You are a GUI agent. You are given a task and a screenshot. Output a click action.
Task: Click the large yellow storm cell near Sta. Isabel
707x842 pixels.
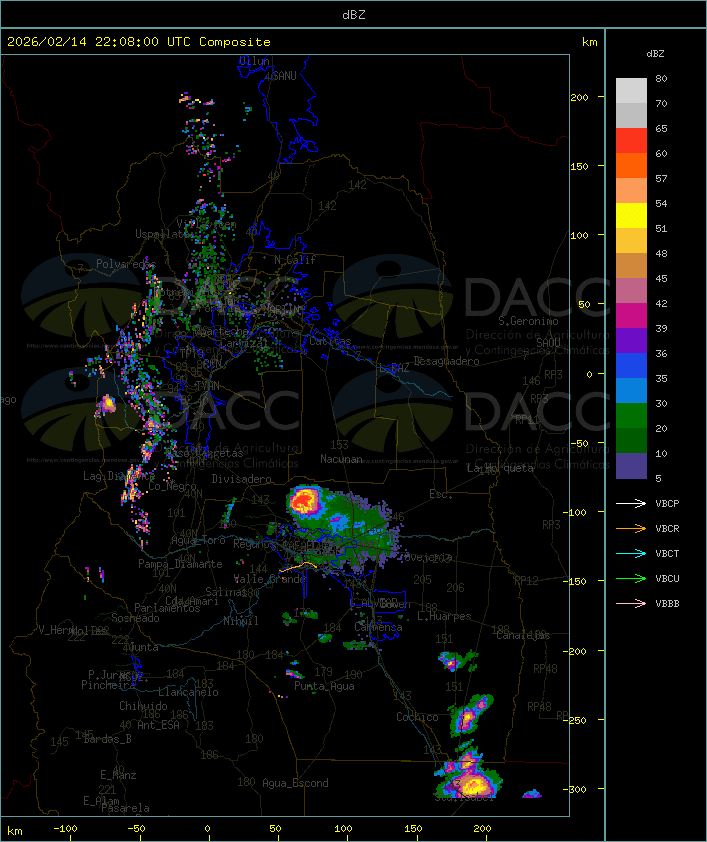click(x=473, y=784)
